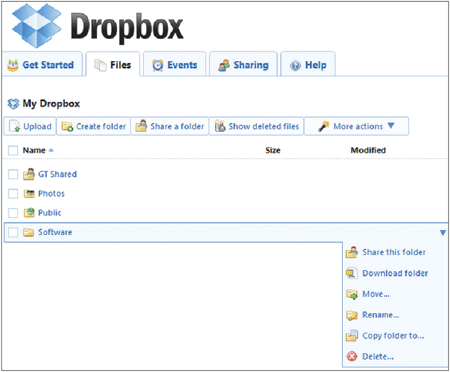This screenshot has height=372, width=450.
Task: Click the Copy folder to icon
Action: coord(352,336)
